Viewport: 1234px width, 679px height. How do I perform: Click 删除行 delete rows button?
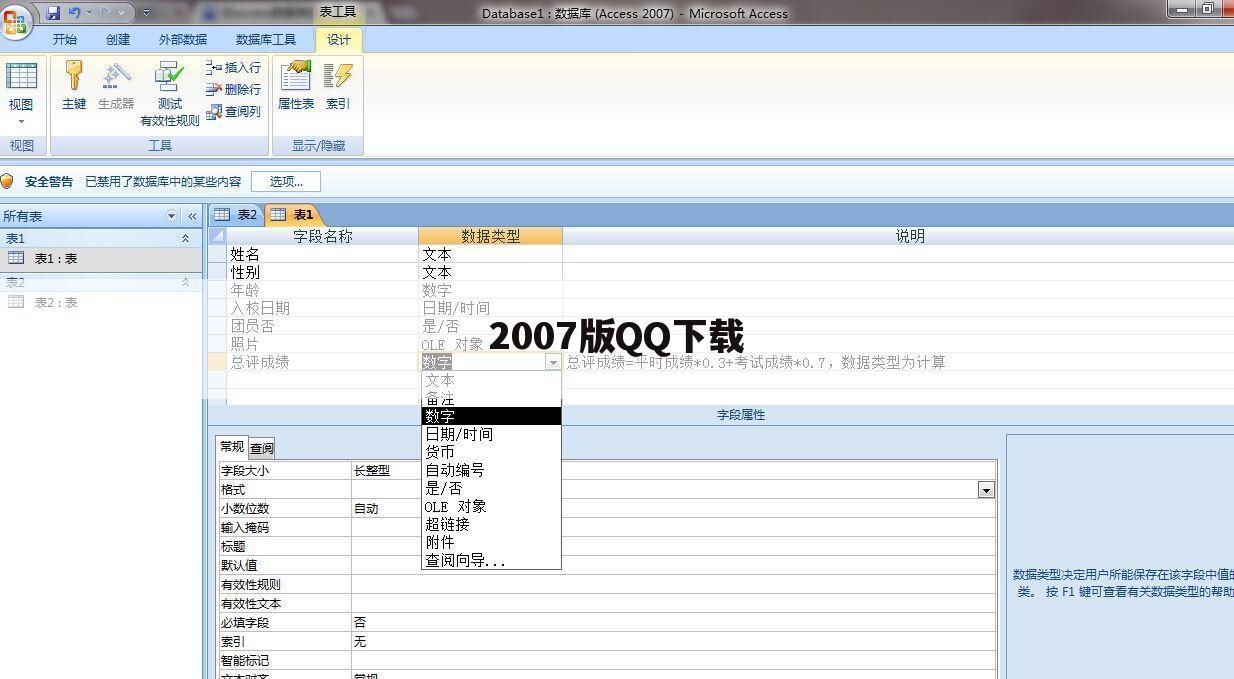pyautogui.click(x=235, y=89)
